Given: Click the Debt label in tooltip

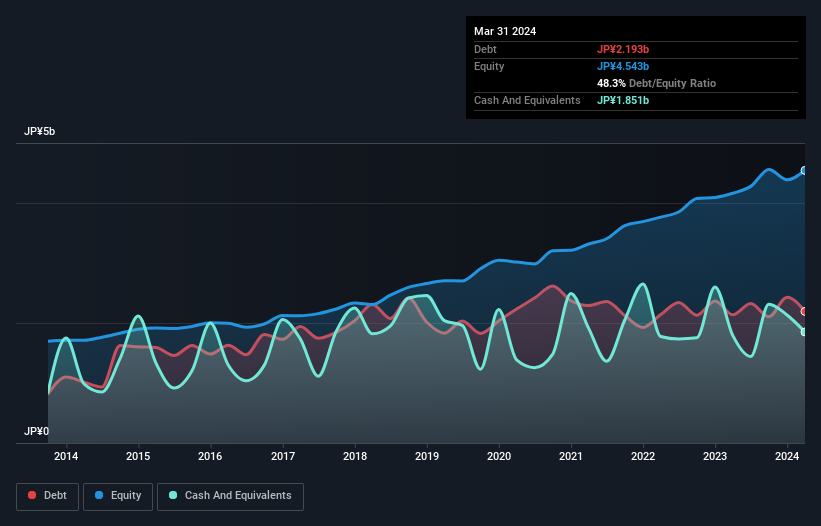Looking at the screenshot, I should 485,49.
